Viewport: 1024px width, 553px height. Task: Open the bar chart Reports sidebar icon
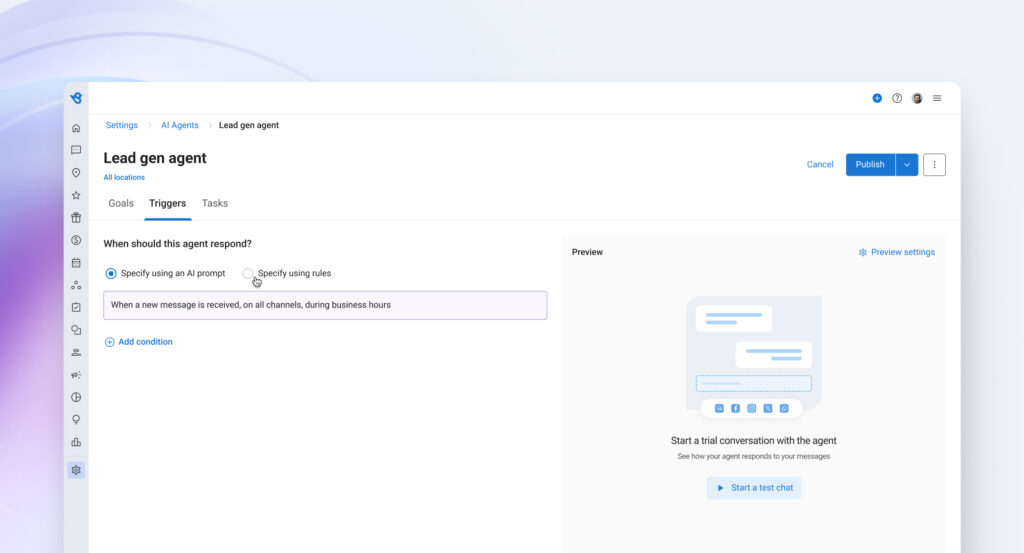[76, 442]
